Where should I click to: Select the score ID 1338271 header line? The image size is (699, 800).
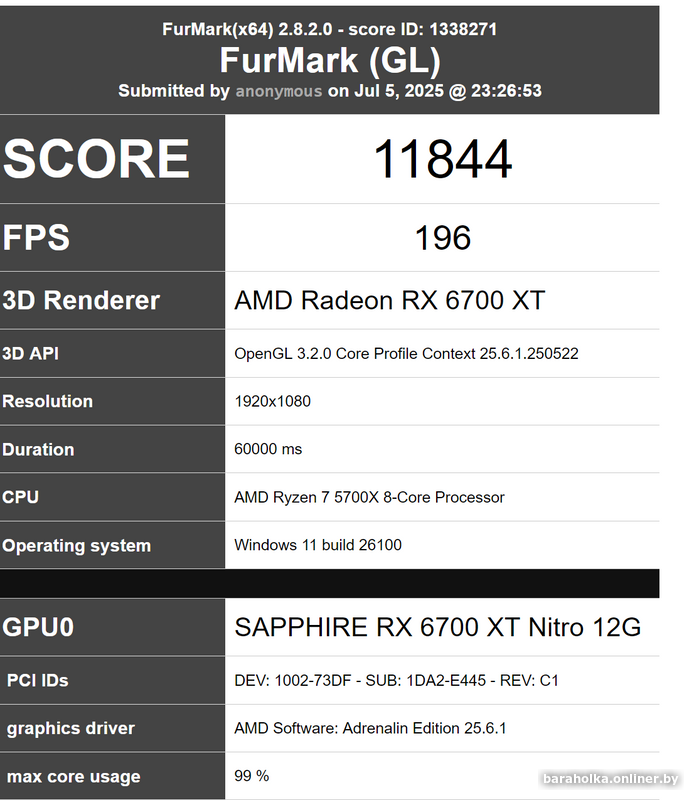point(330,29)
